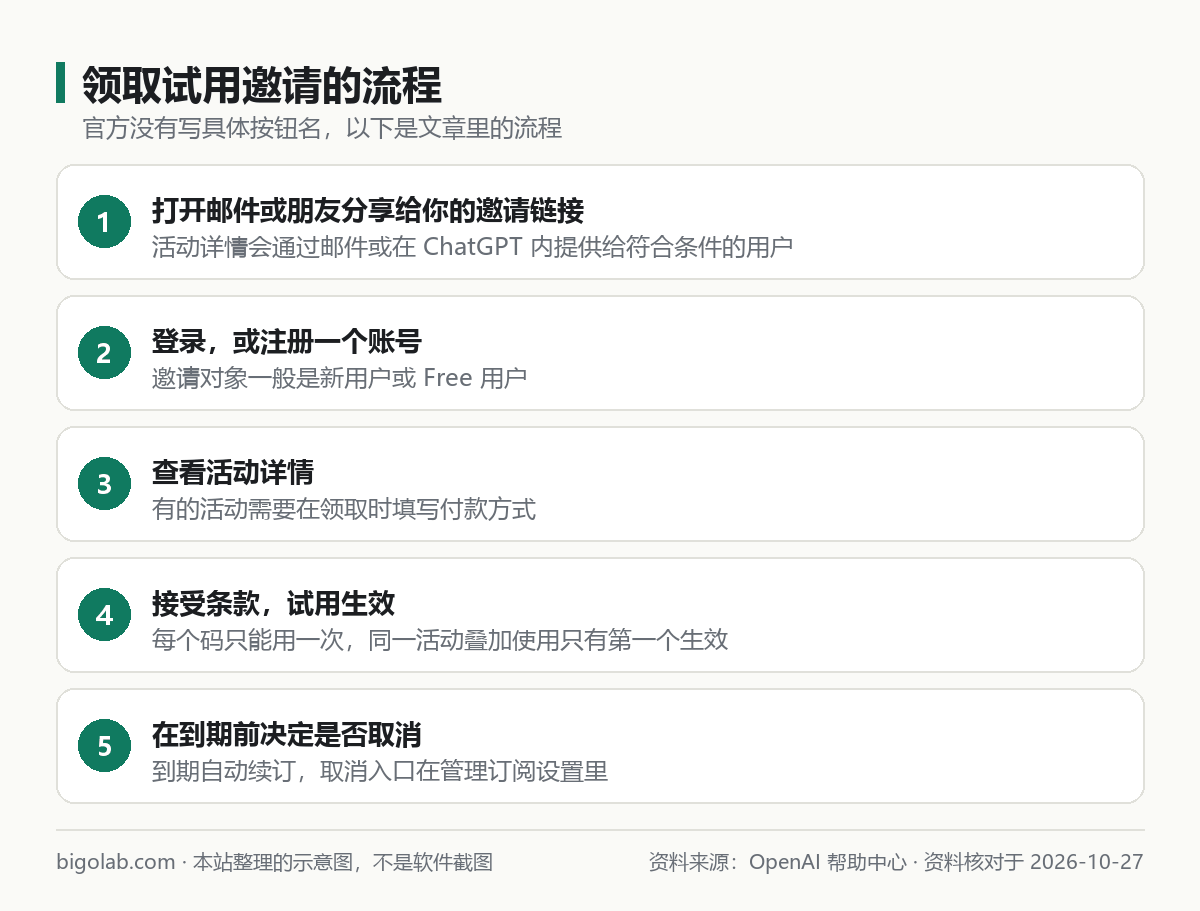Click description 到期自动续订，取消入口在管理订阅设置里

[380, 770]
